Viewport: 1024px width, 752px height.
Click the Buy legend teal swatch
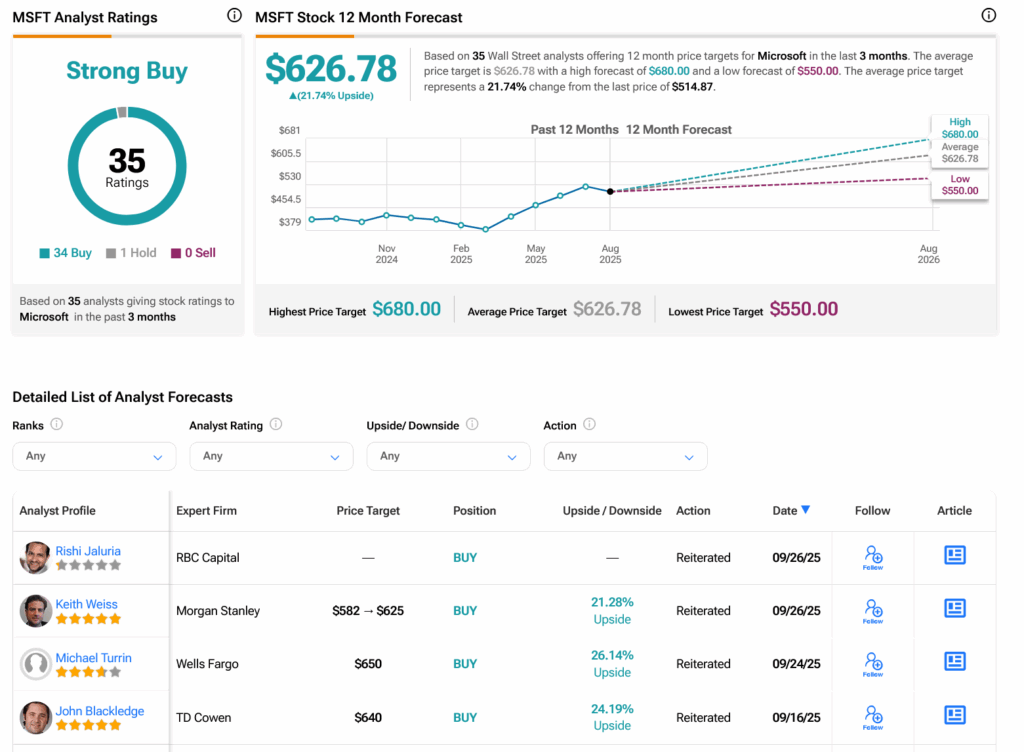(x=45, y=254)
